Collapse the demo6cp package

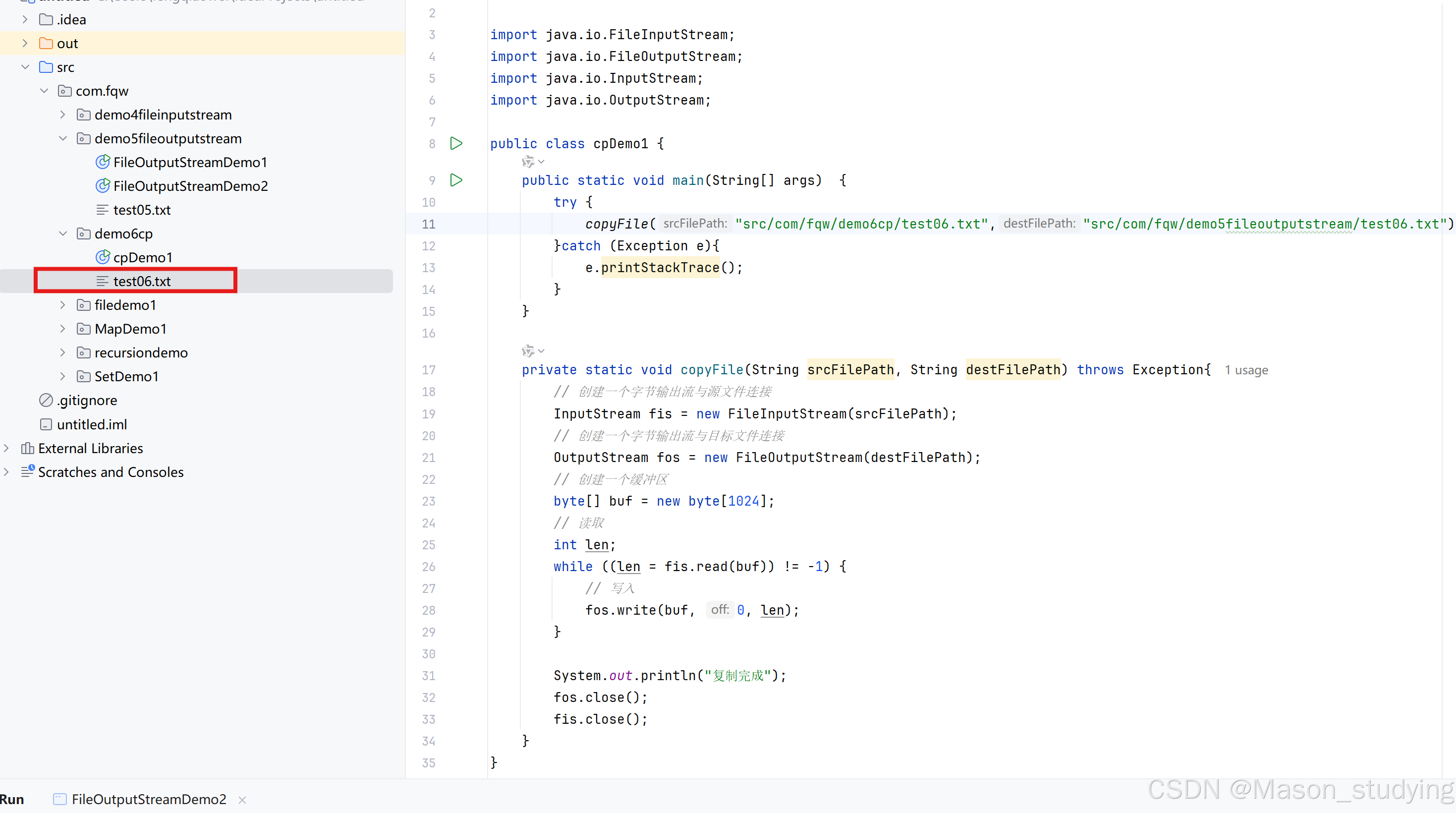tap(63, 233)
